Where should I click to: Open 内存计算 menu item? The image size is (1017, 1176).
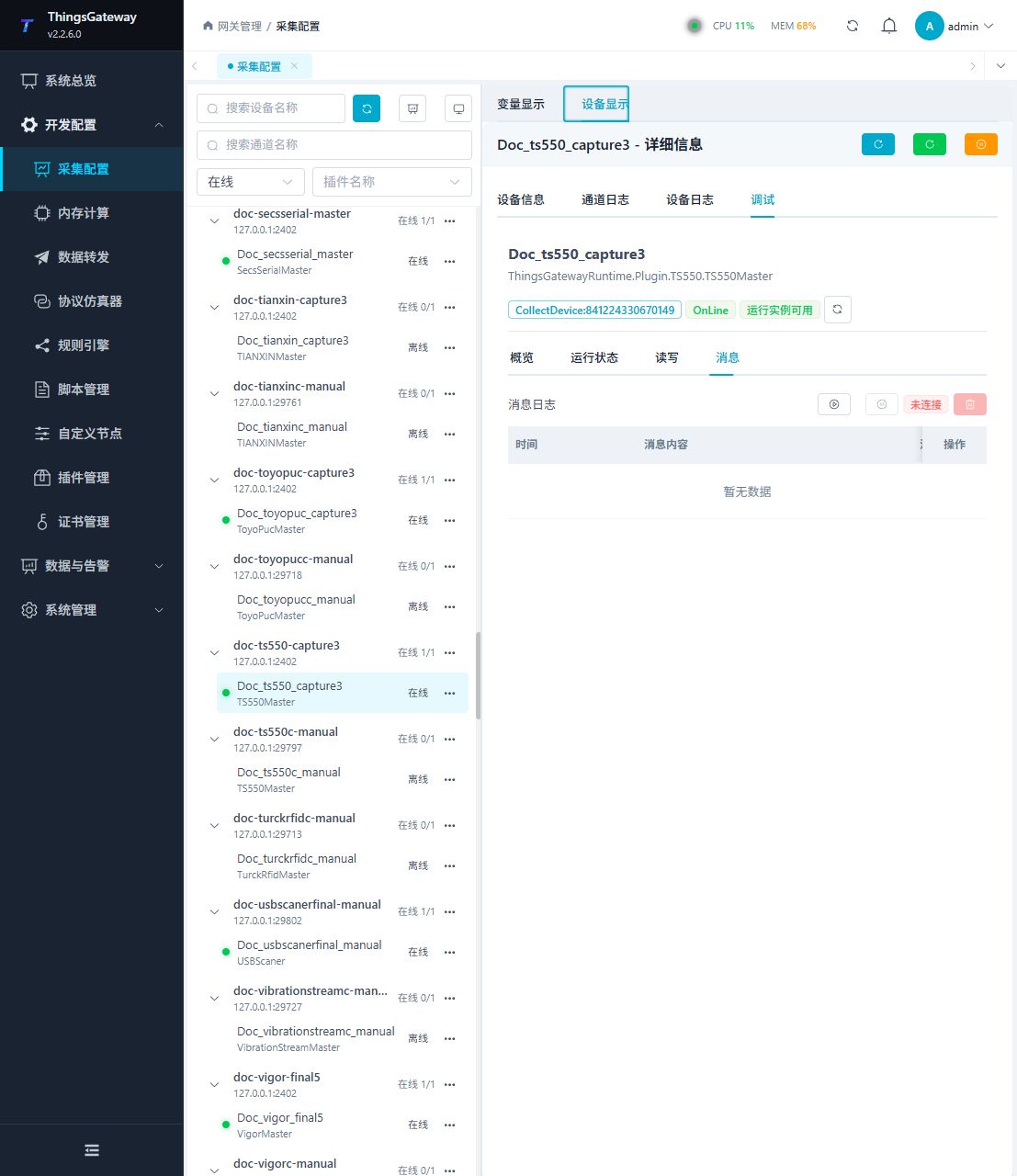(92, 213)
